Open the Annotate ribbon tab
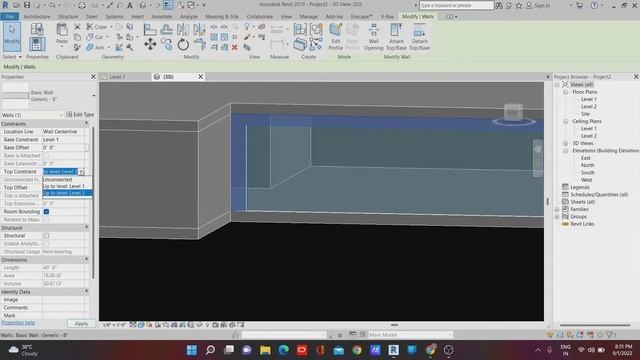640x360 pixels. coord(162,17)
